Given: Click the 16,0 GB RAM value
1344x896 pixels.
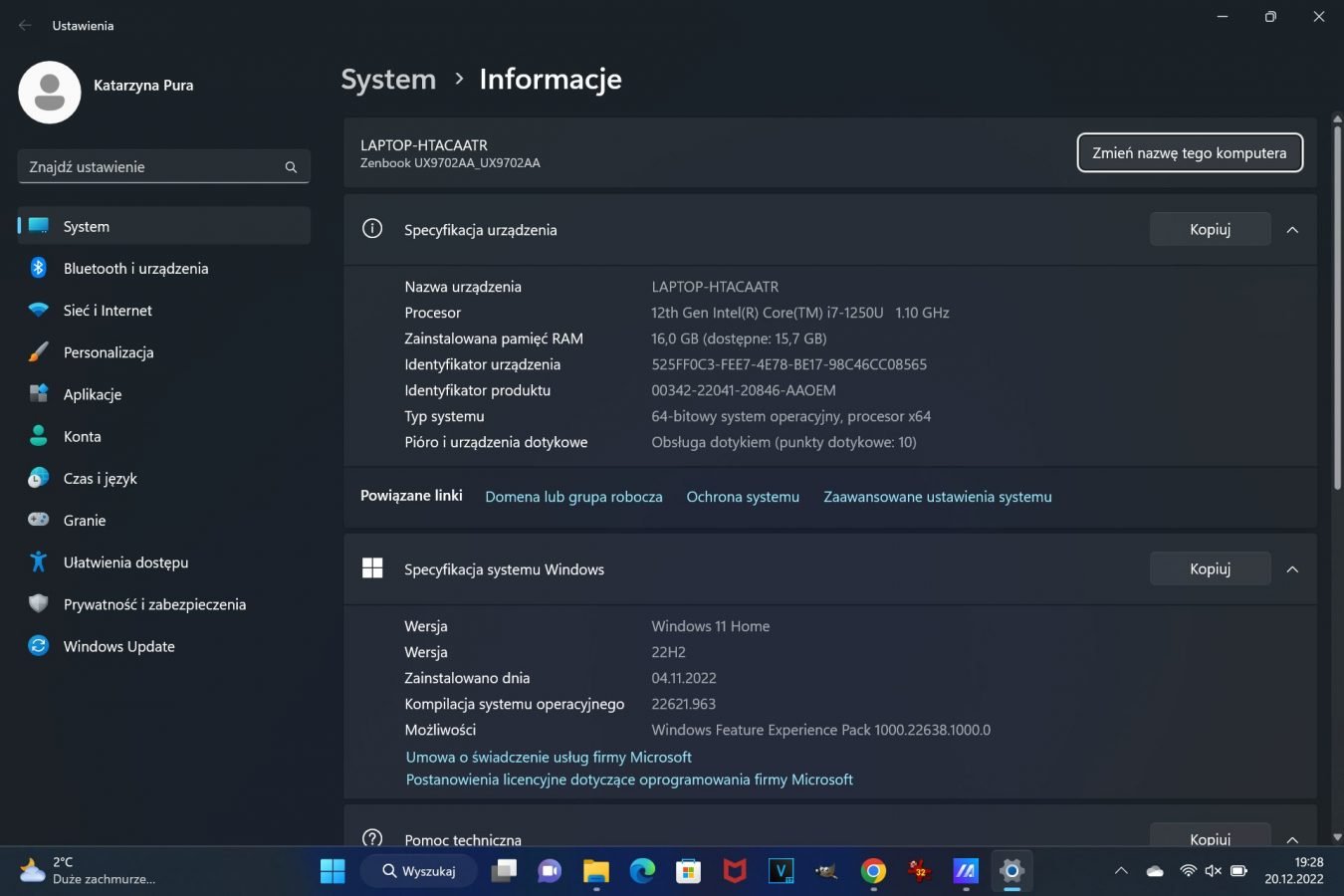Looking at the screenshot, I should point(739,338).
